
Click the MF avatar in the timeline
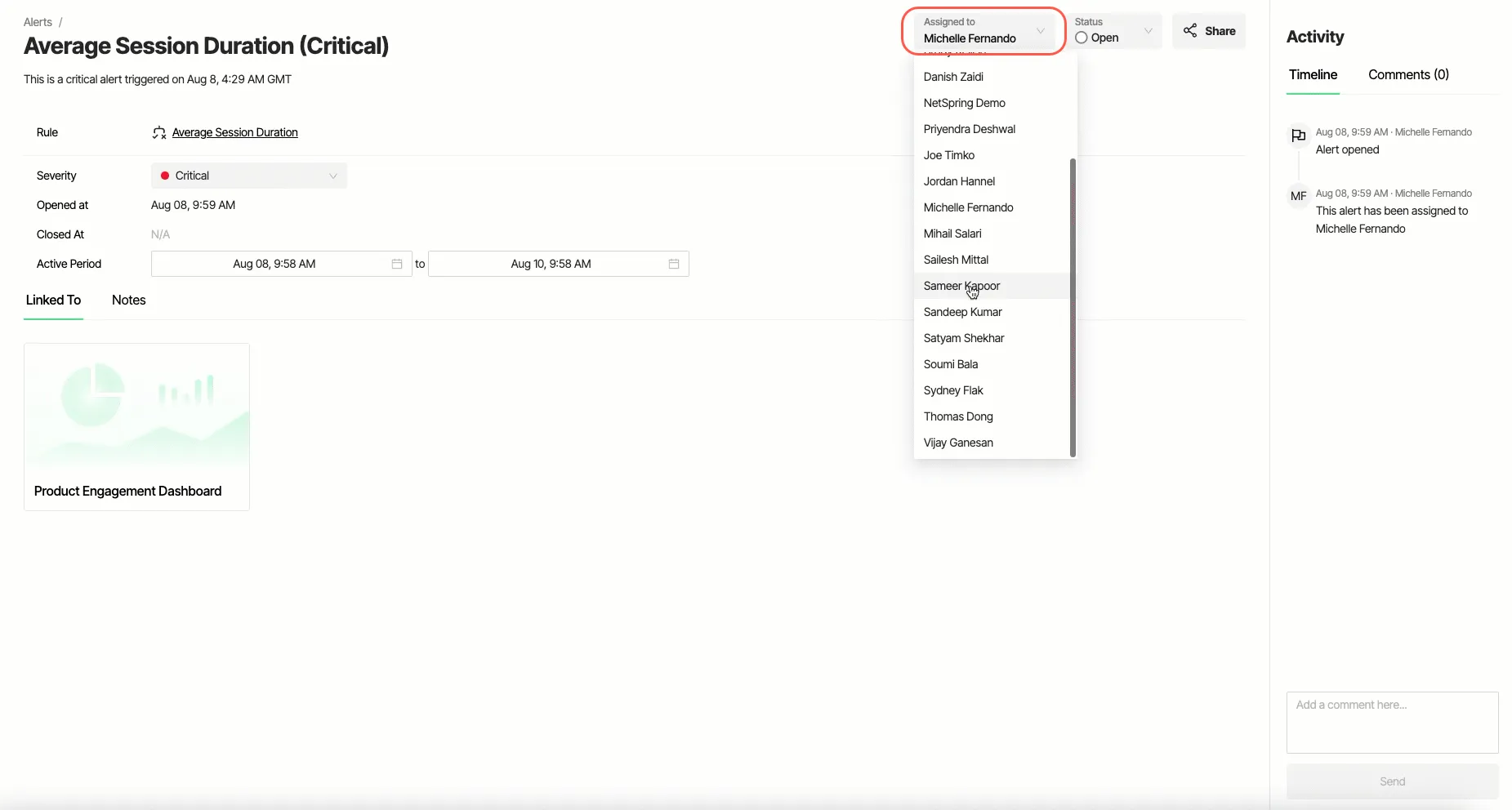1298,196
